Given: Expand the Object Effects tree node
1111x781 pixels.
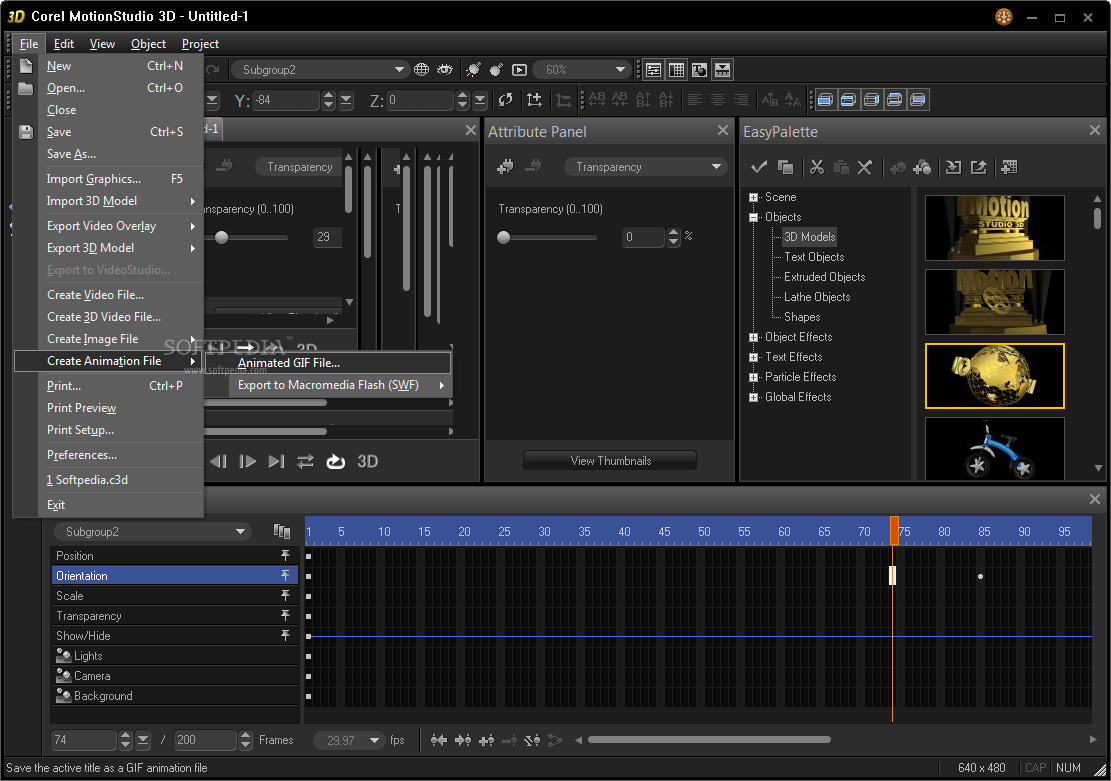Looking at the screenshot, I should click(x=753, y=337).
